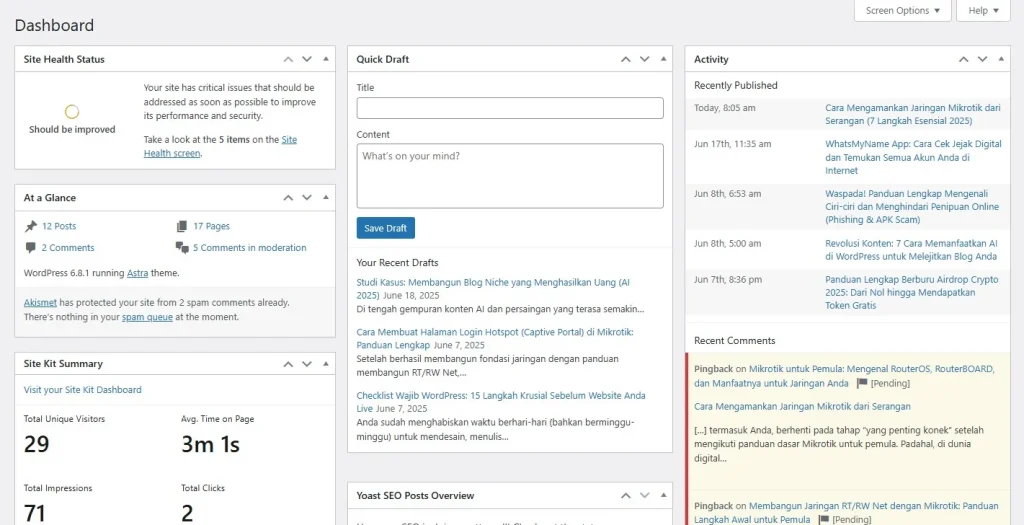The width and height of the screenshot is (1024, 525).
Task: Click the Quick Draft Title field
Action: (x=510, y=108)
